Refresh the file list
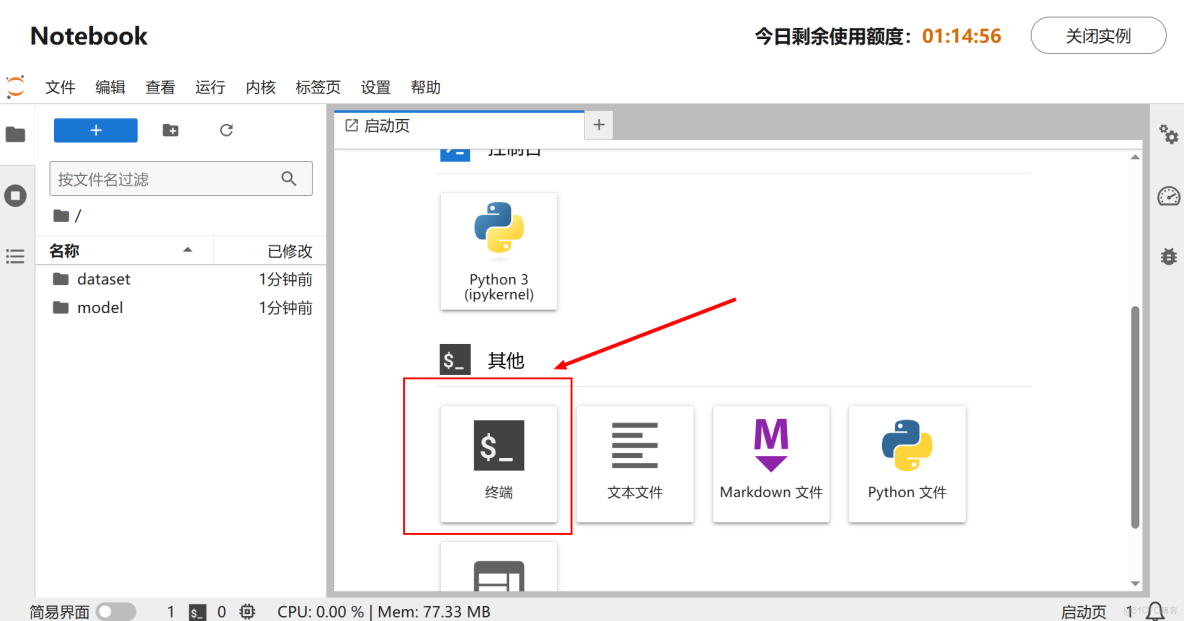This screenshot has height=621, width=1184. [x=227, y=130]
